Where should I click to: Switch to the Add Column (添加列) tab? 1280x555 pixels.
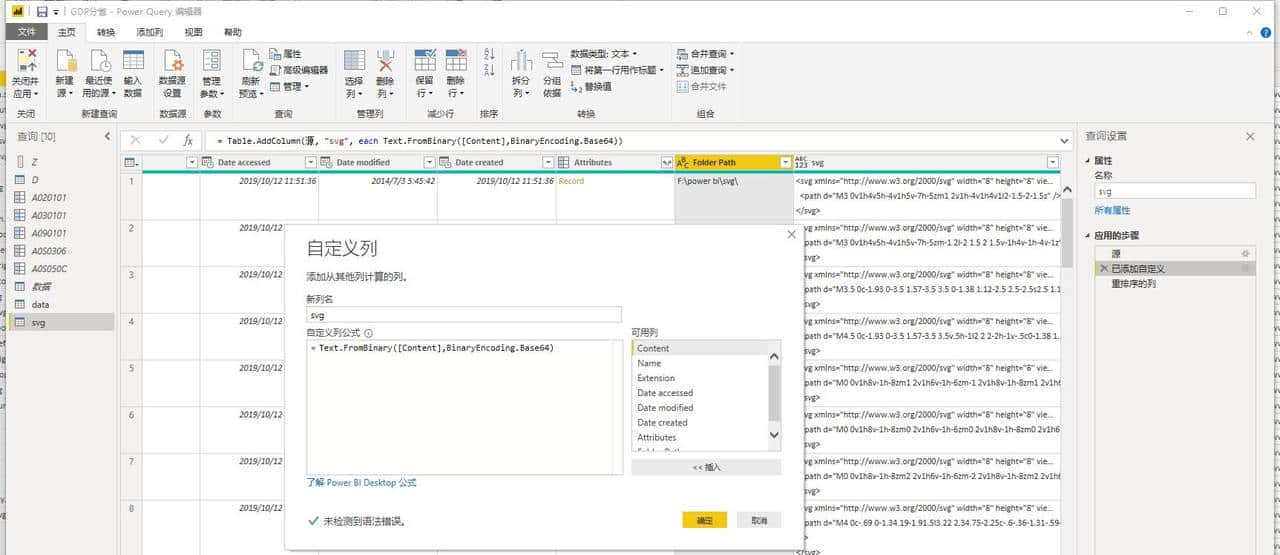pos(150,32)
